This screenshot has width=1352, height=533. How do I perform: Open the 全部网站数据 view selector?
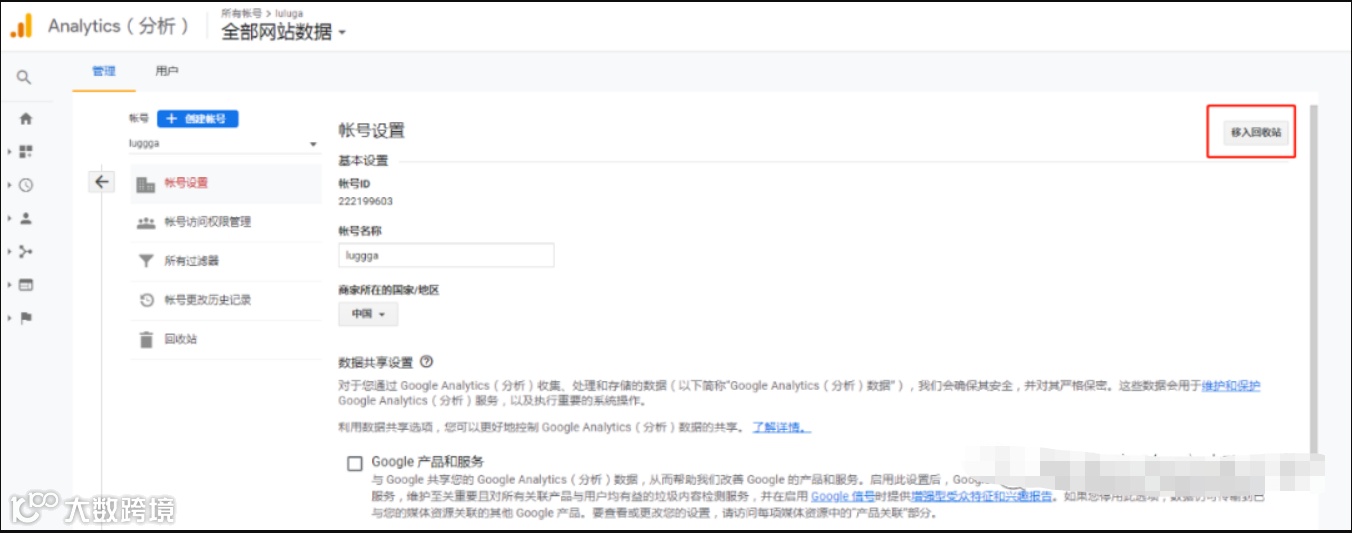click(x=283, y=32)
